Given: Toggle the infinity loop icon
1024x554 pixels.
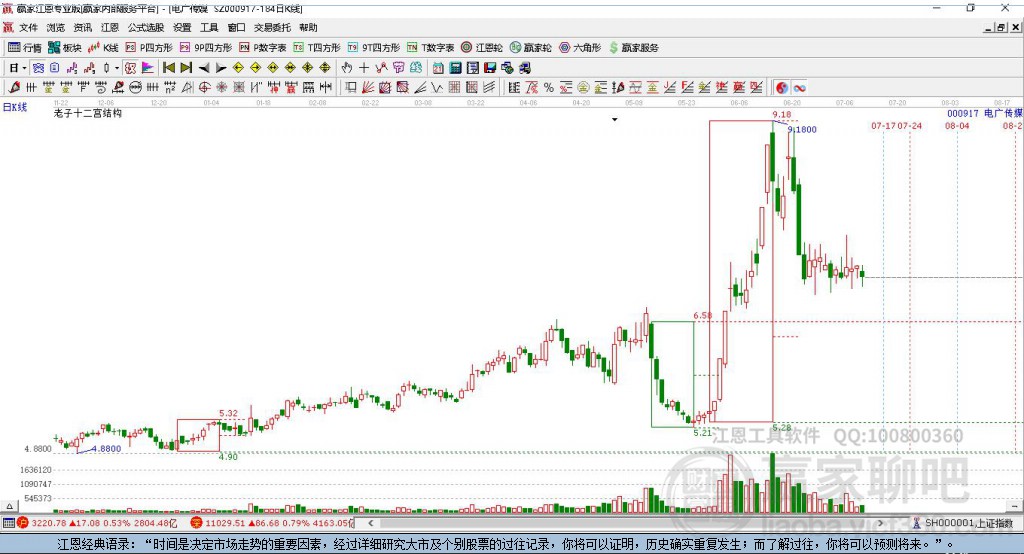Looking at the screenshot, I should [x=799, y=88].
